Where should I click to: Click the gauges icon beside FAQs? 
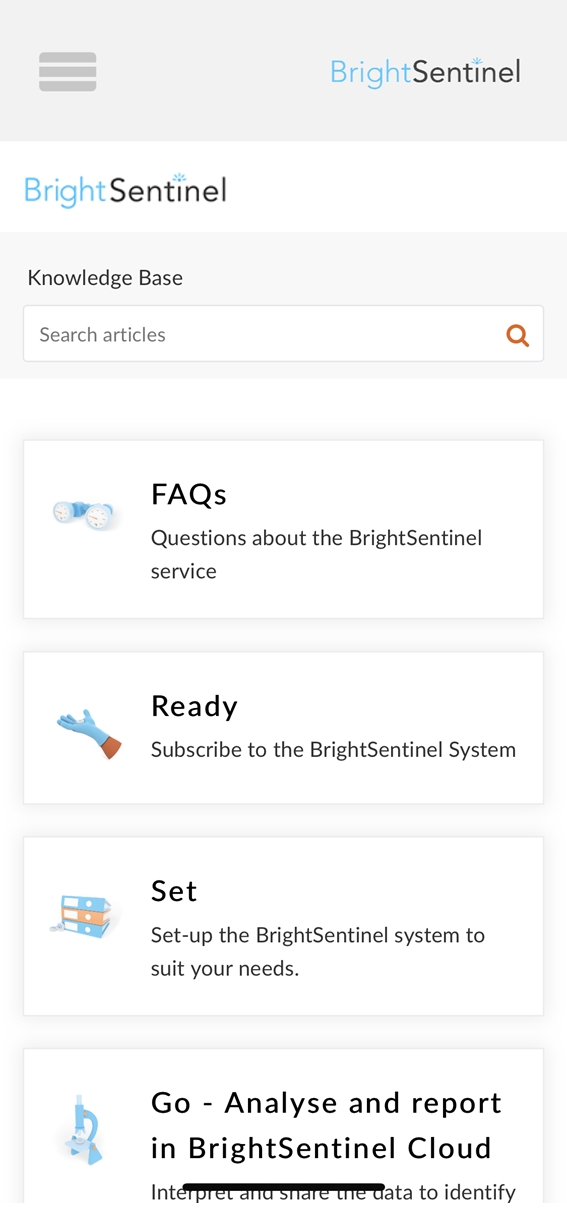tap(85, 515)
